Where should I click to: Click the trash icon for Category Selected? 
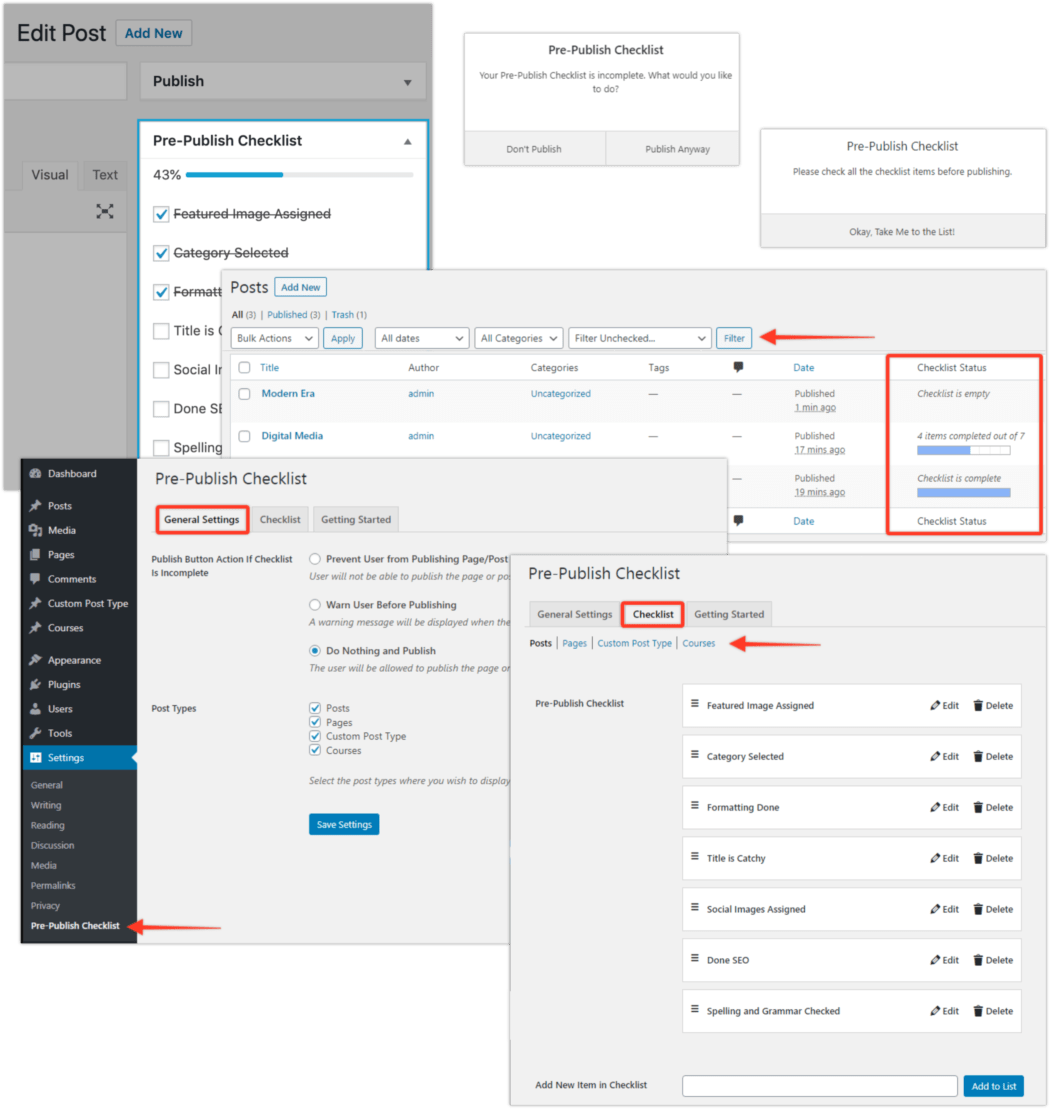[978, 756]
